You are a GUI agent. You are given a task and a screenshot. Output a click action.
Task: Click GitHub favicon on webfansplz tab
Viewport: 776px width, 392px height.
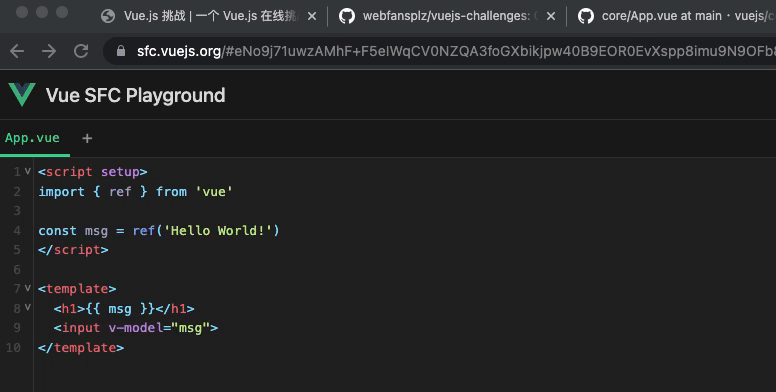tap(347, 16)
